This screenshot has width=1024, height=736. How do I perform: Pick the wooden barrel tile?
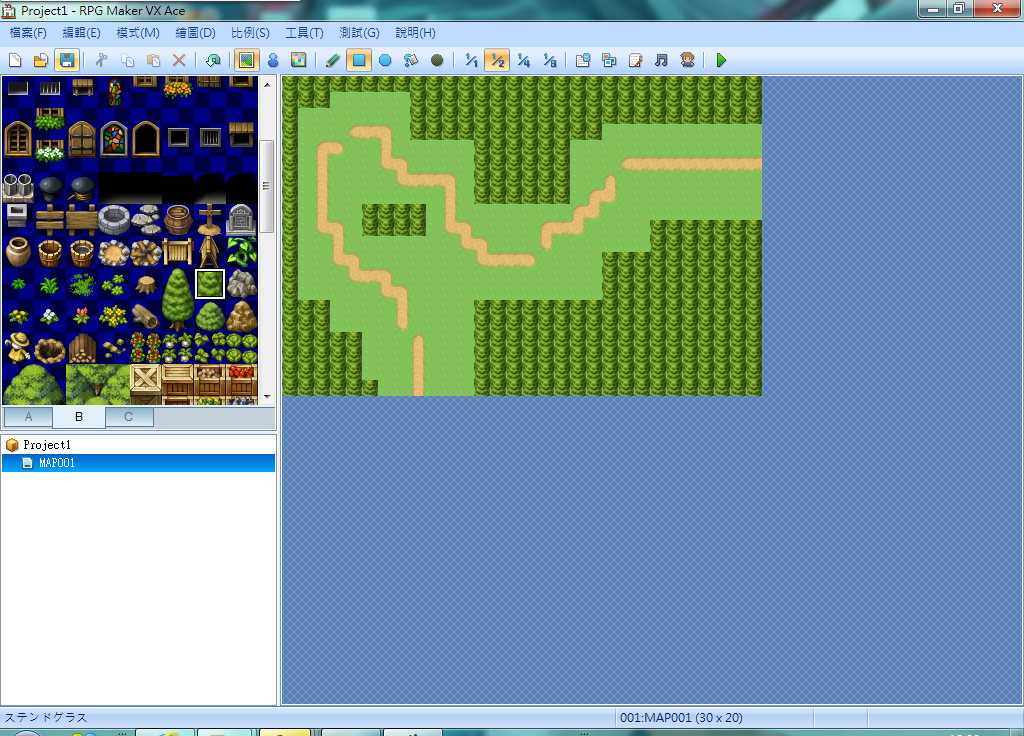(178, 219)
